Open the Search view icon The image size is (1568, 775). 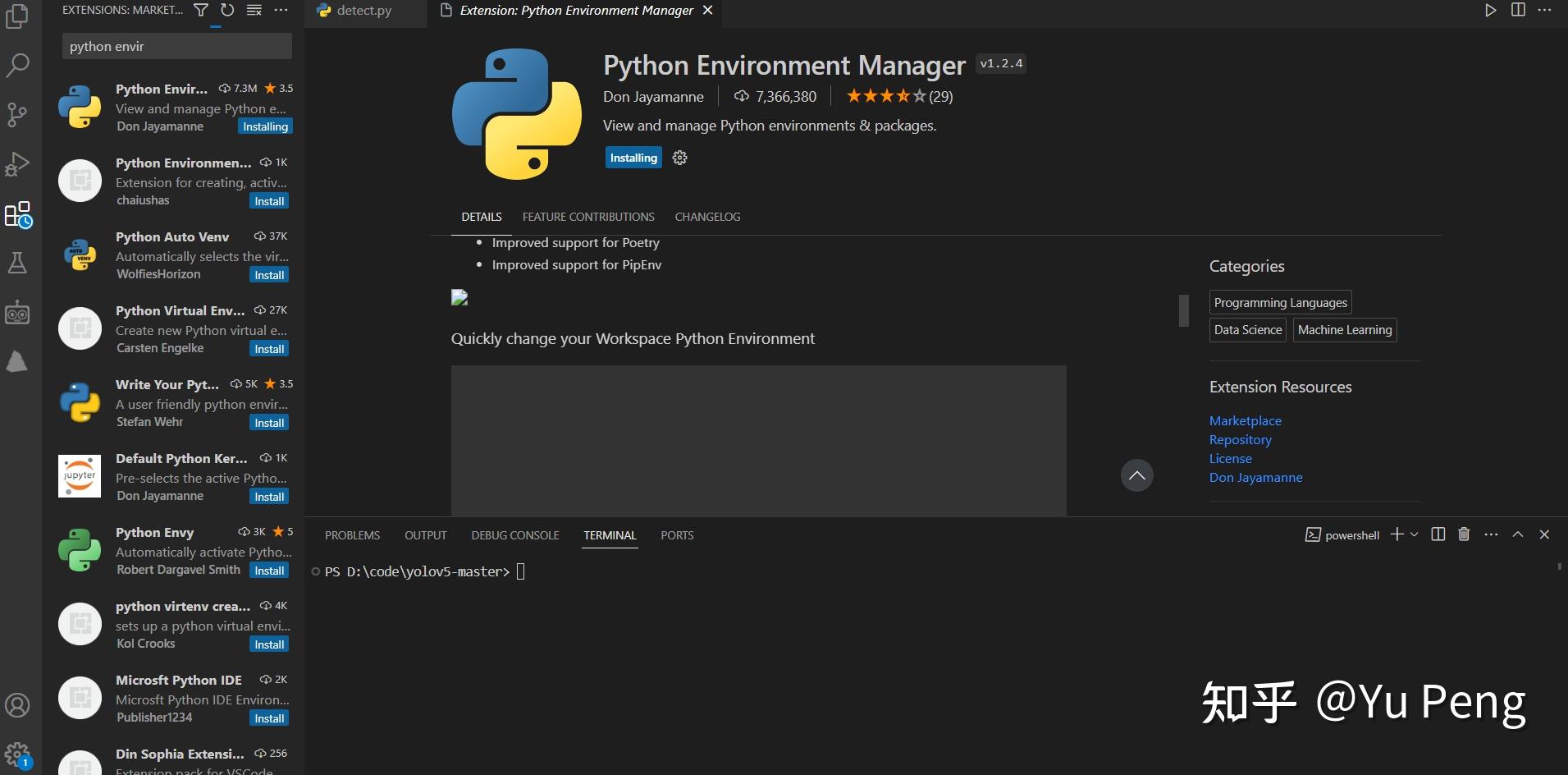click(17, 65)
